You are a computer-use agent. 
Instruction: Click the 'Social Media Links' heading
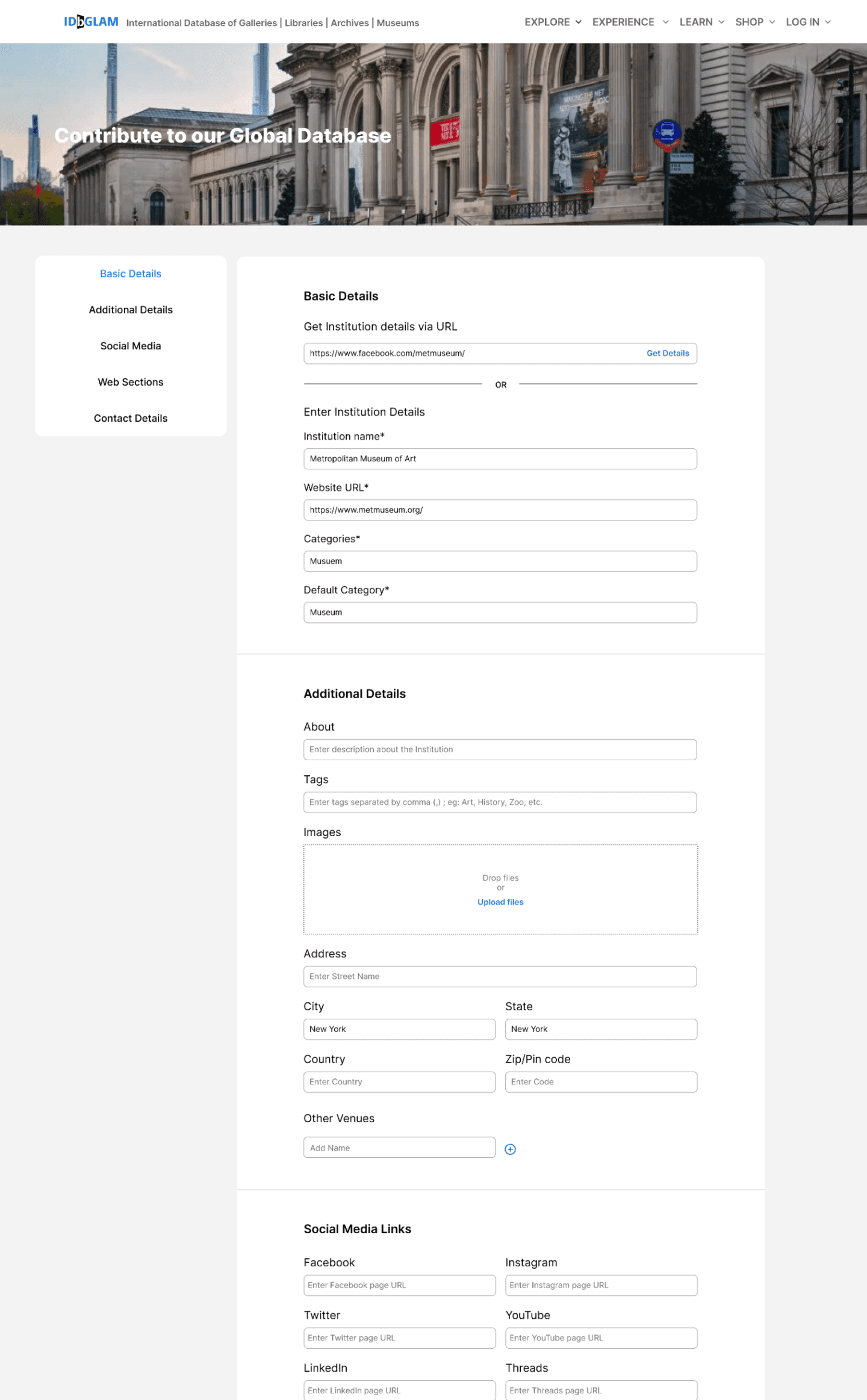point(357,1230)
